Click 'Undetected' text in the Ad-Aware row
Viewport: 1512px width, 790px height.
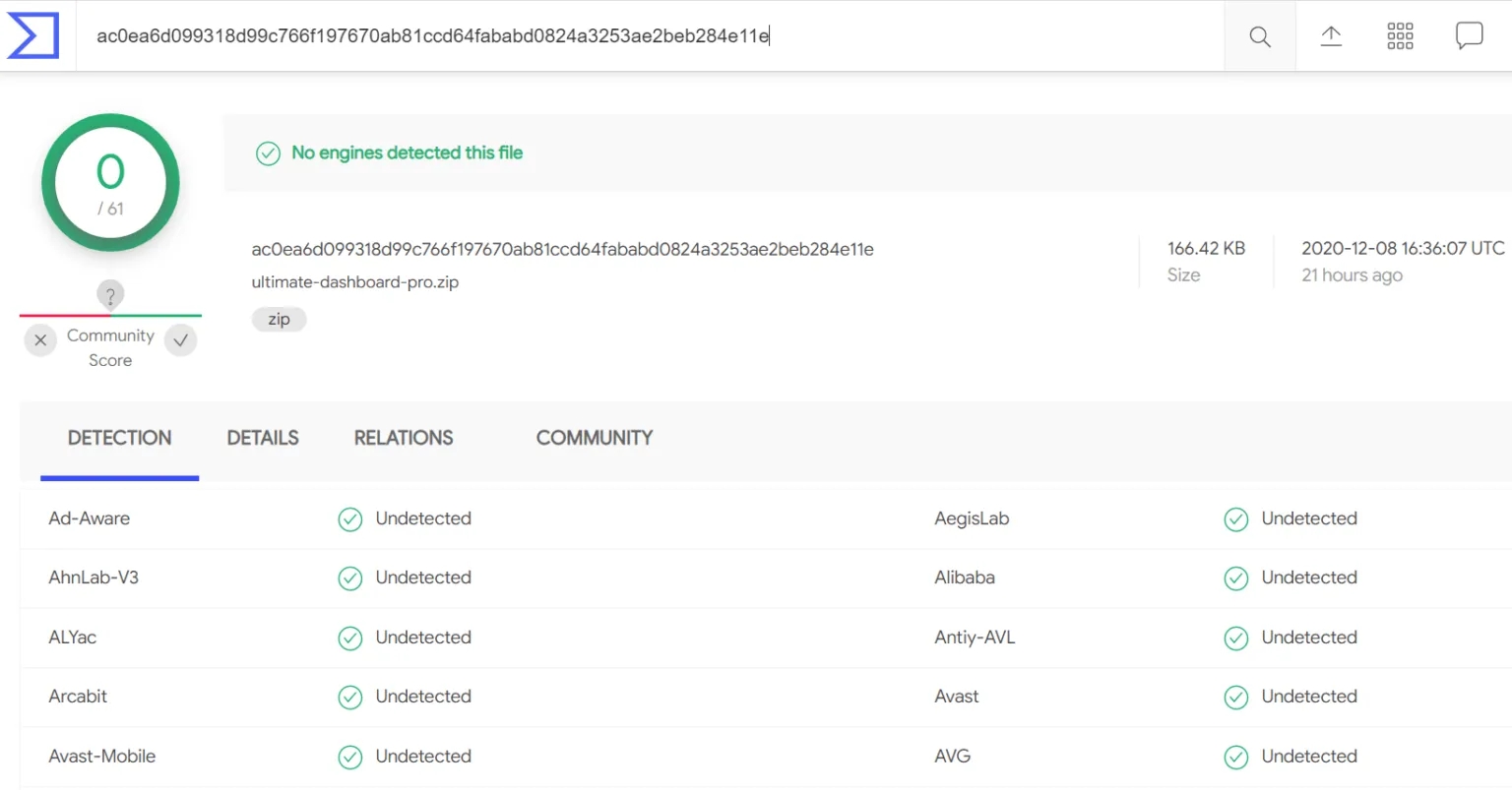[423, 518]
